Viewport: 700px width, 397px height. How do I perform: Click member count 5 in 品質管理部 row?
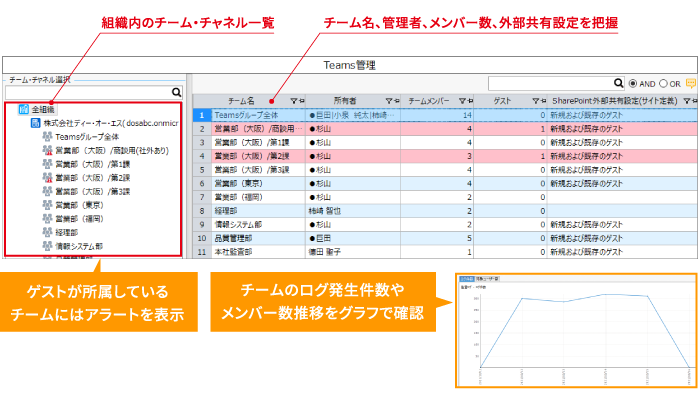pos(437,238)
